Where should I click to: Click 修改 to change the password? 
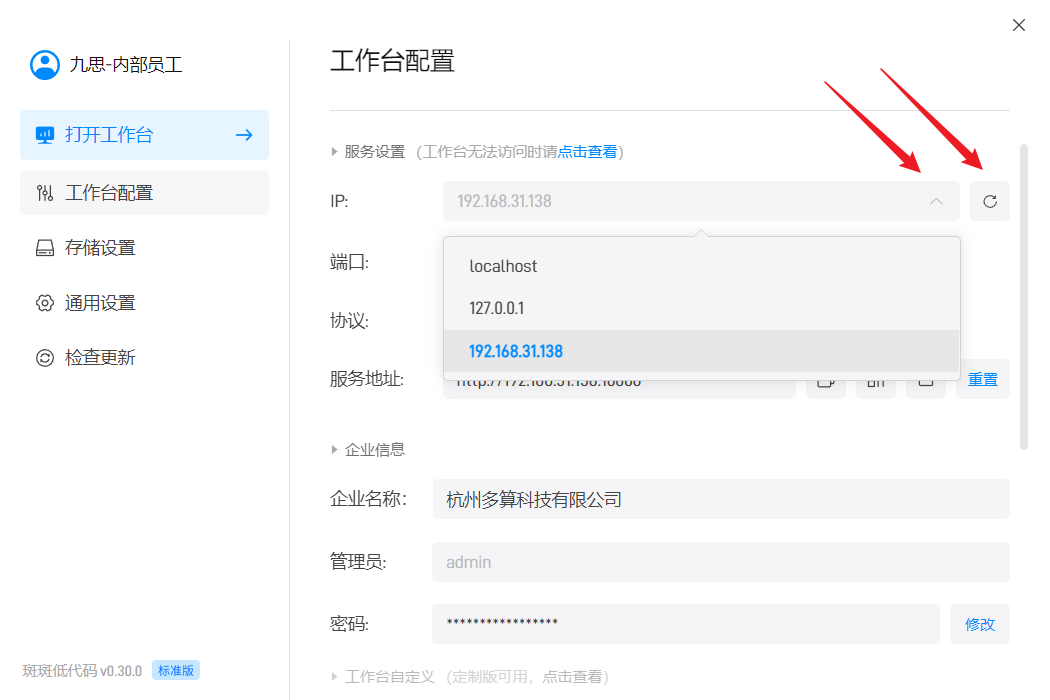pyautogui.click(x=980, y=624)
